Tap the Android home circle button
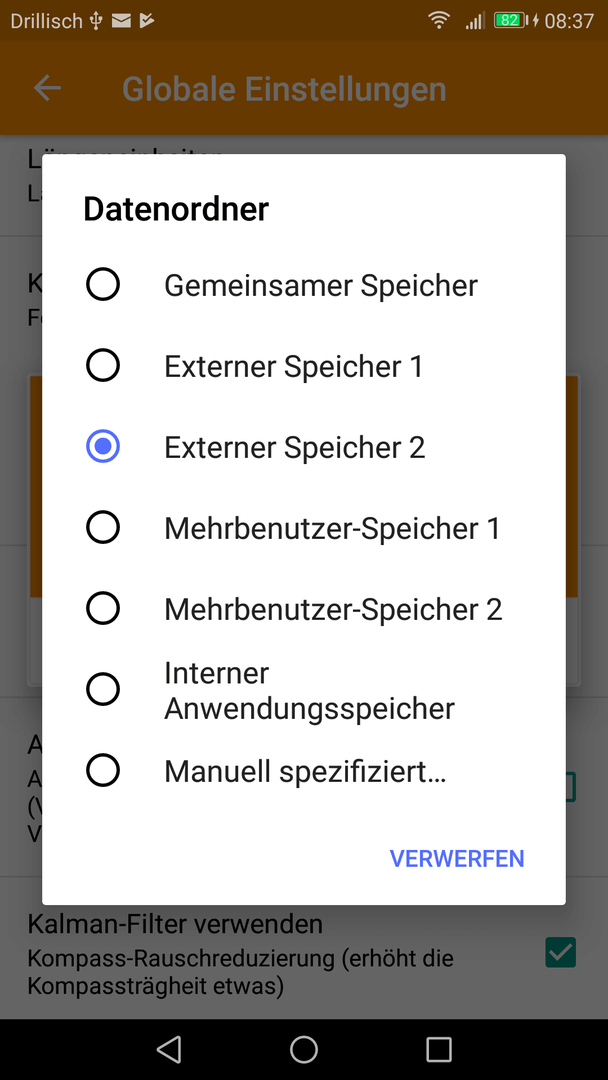Viewport: 608px width, 1080px height. [304, 1049]
